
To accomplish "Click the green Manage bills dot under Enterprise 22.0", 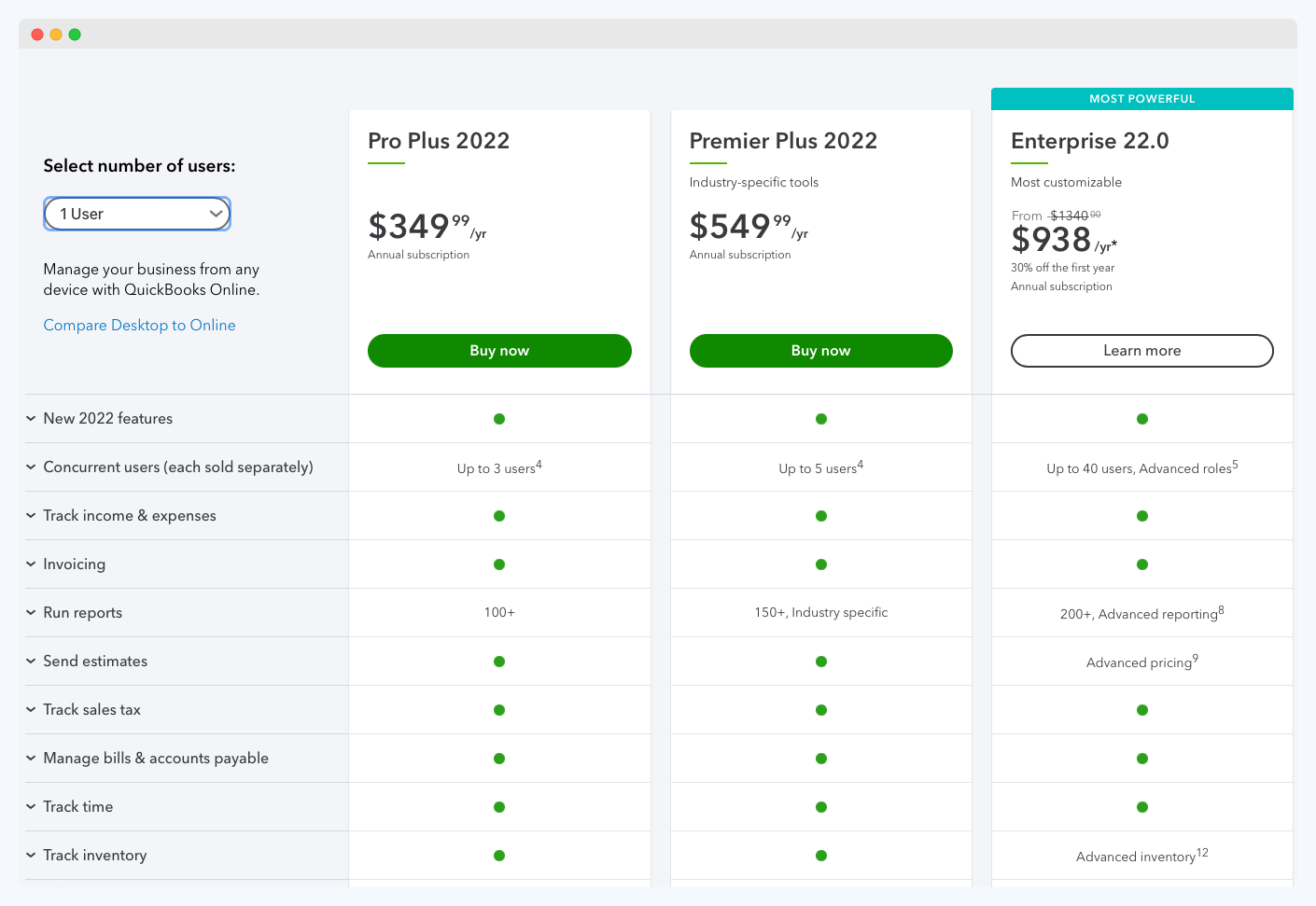I will [1141, 759].
